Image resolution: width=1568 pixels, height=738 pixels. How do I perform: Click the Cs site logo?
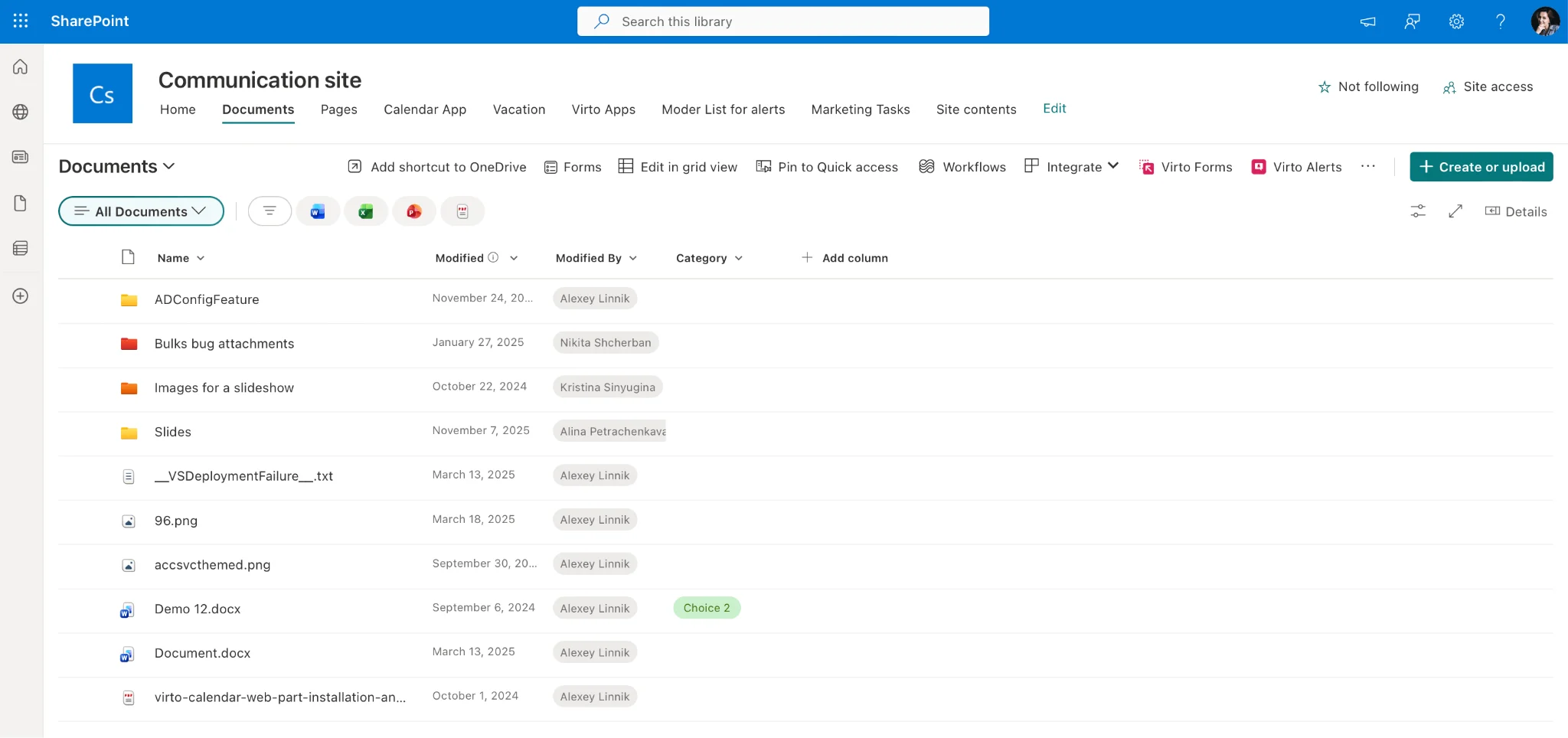(x=103, y=93)
